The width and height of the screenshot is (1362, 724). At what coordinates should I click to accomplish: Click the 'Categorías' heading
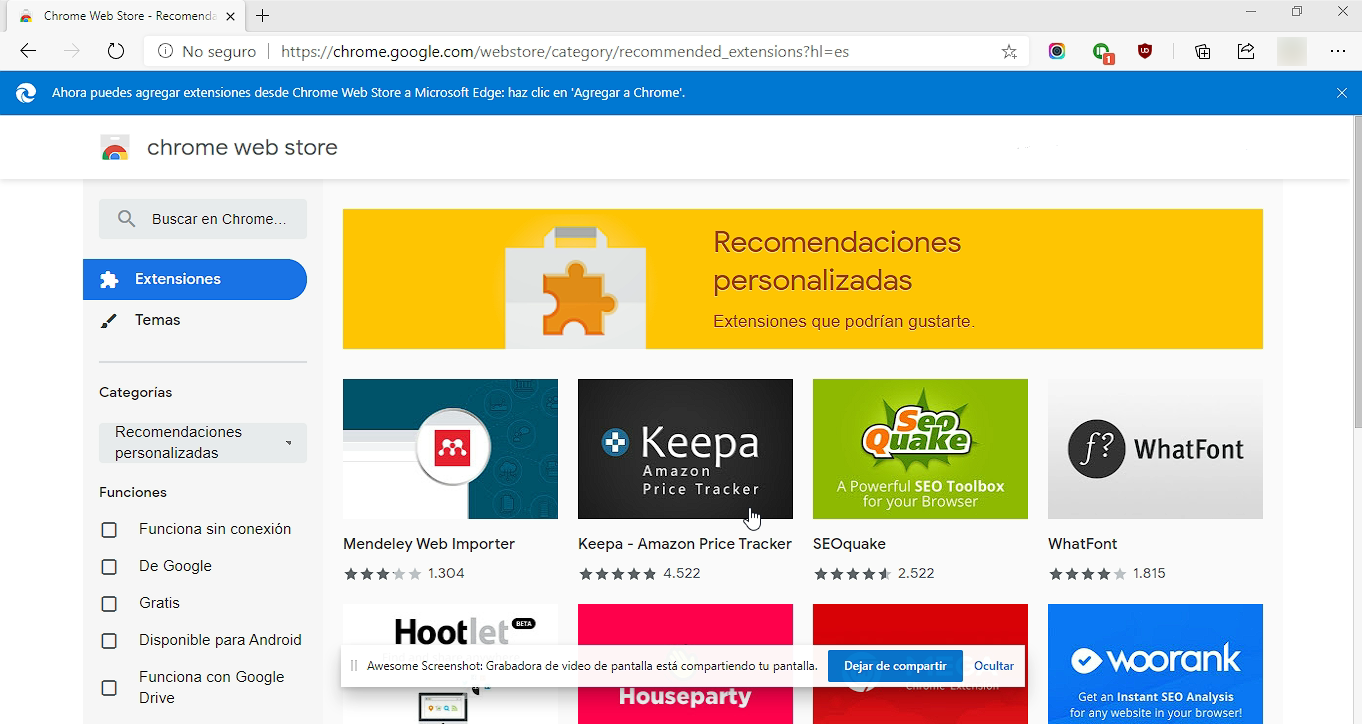point(136,393)
